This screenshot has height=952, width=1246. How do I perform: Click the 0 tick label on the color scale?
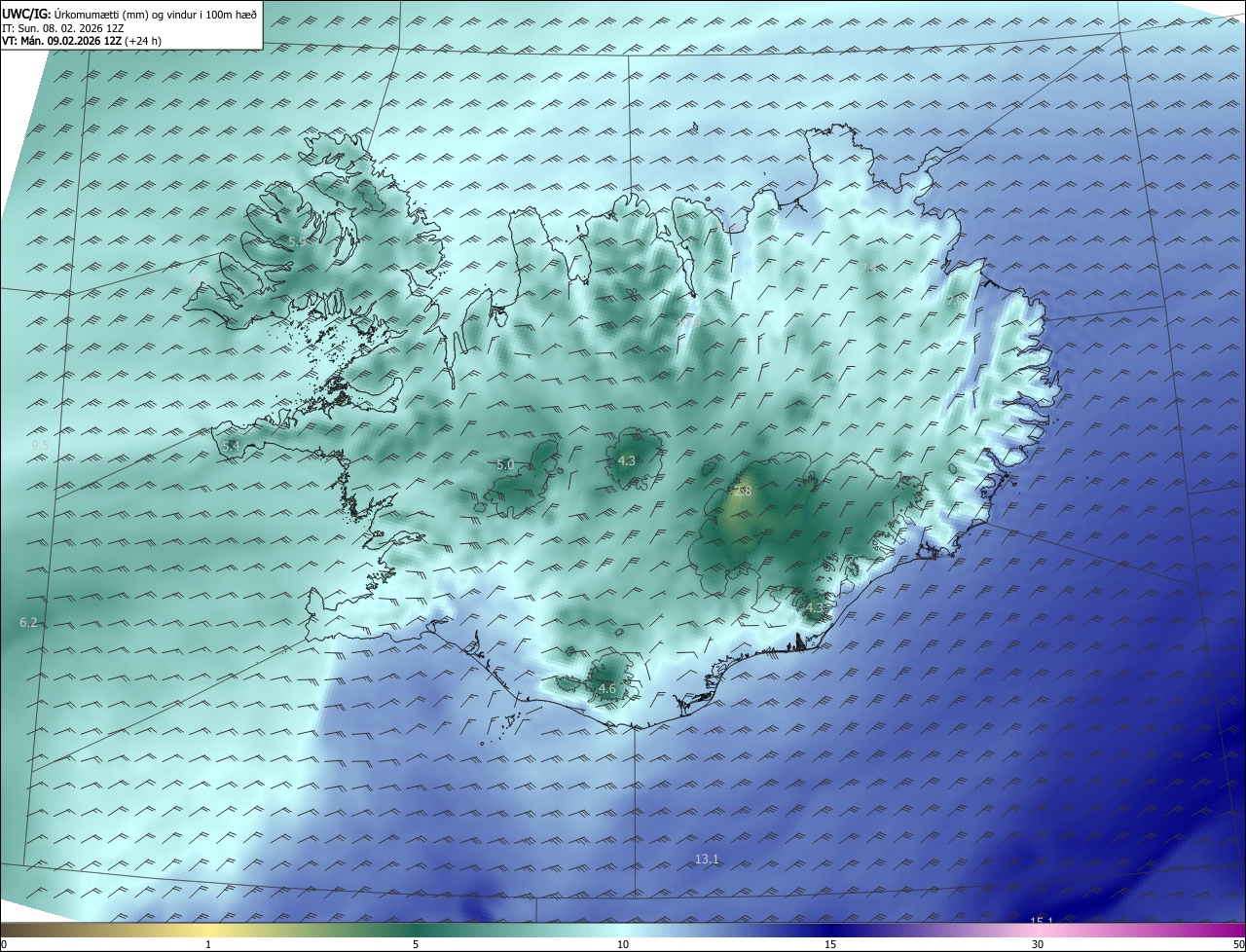[4, 944]
